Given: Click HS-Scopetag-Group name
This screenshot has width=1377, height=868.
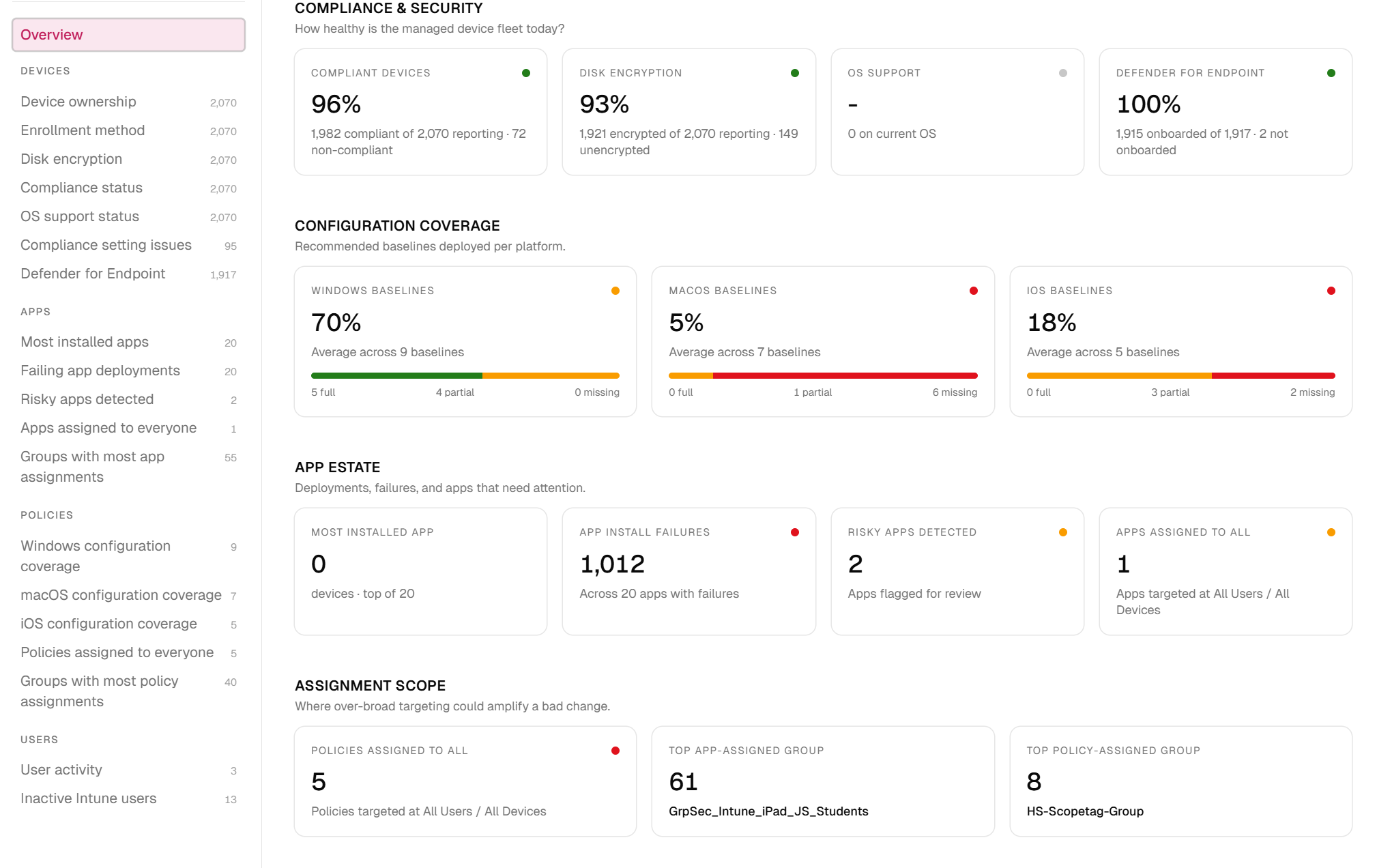Looking at the screenshot, I should click(1085, 811).
